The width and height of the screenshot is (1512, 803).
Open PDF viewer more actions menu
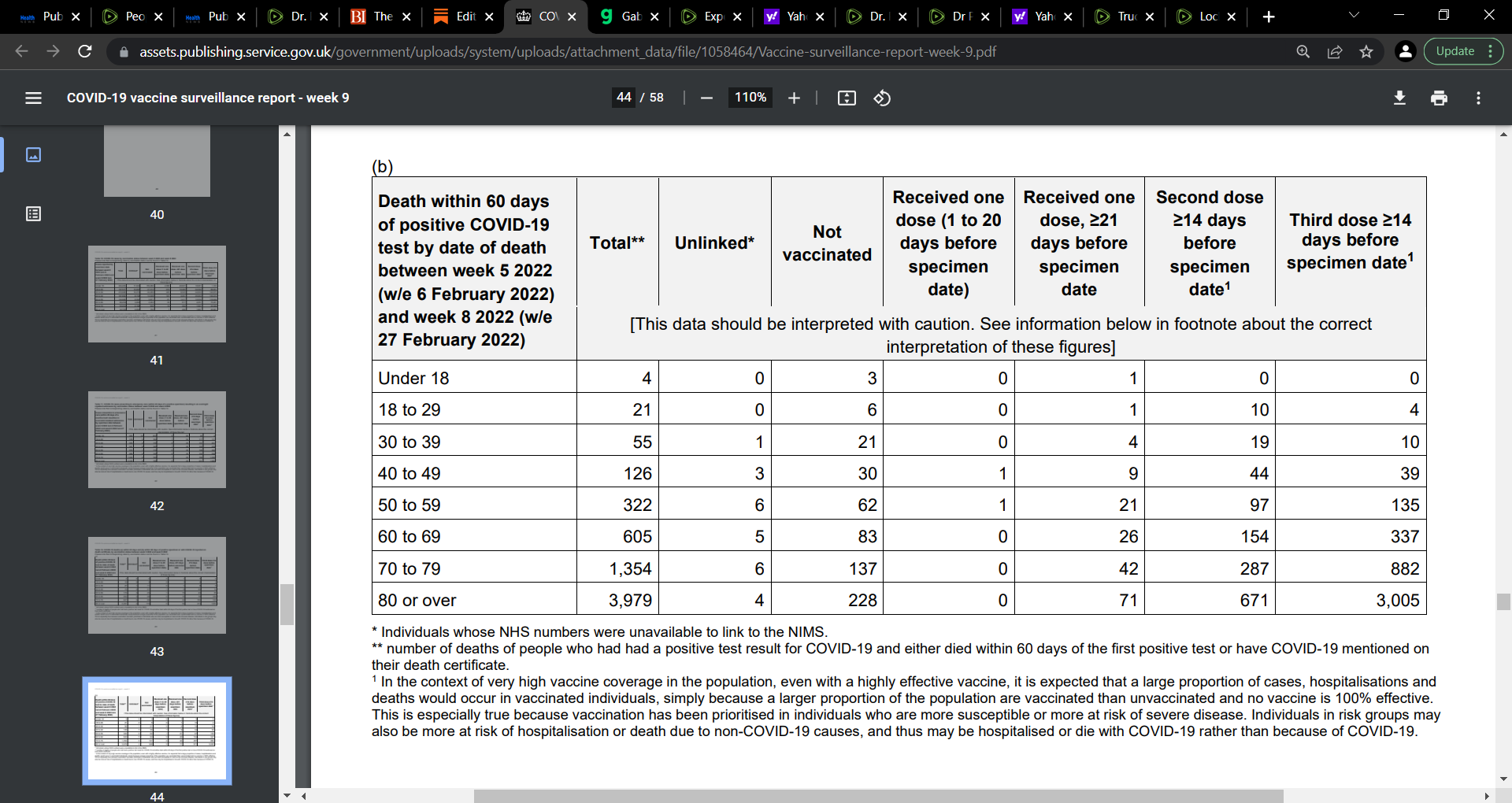(1478, 98)
